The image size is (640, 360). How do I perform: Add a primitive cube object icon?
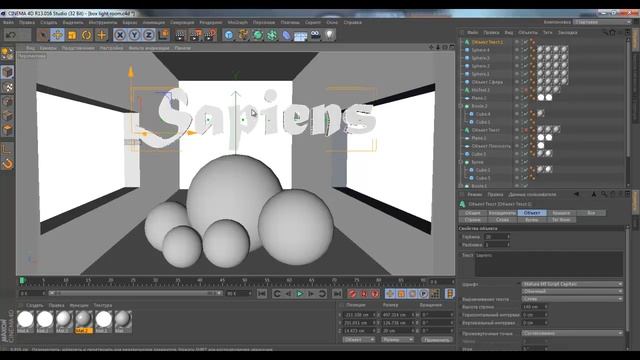(x=229, y=36)
